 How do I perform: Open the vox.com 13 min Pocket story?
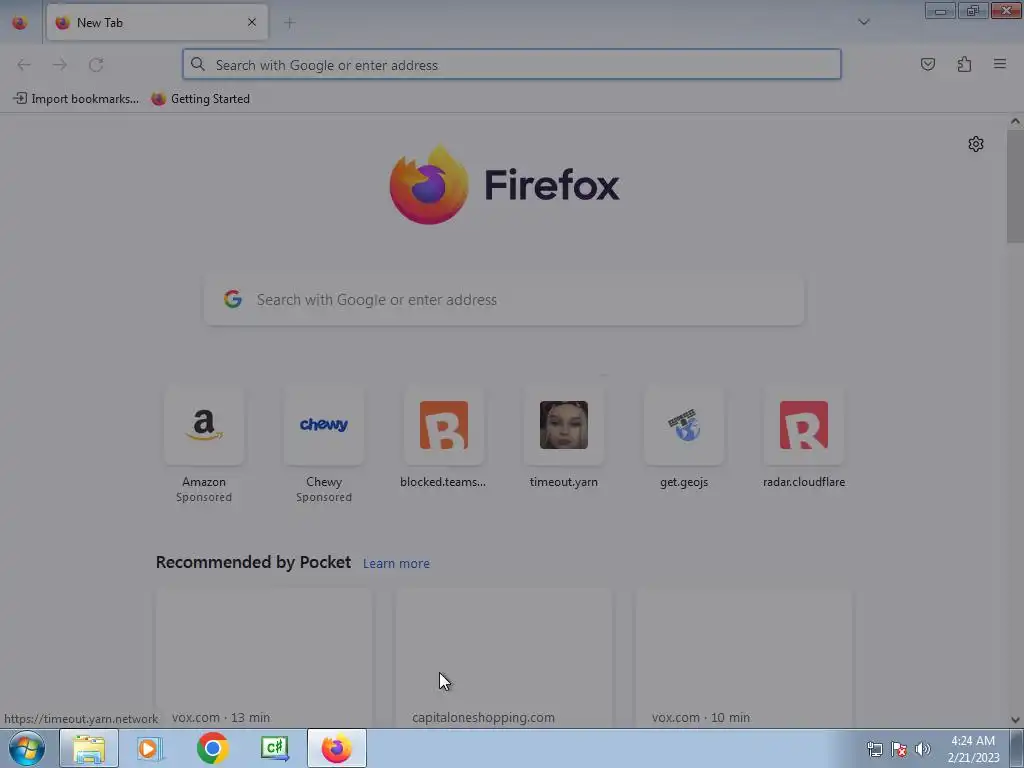click(x=264, y=657)
